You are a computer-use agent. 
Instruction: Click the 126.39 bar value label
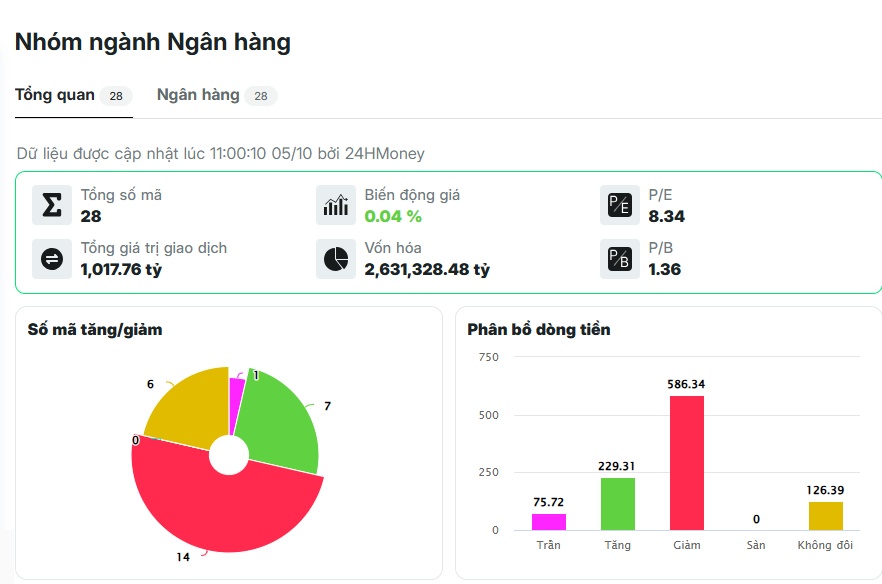[x=825, y=491]
